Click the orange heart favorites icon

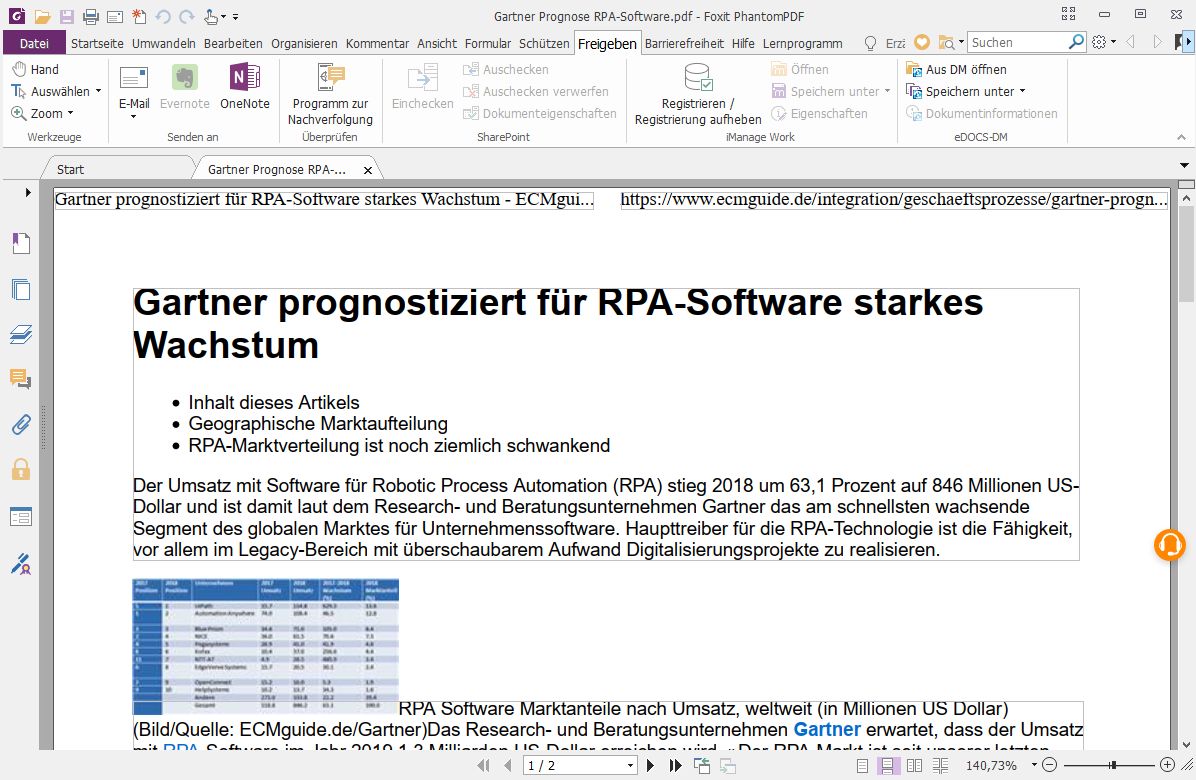click(922, 43)
